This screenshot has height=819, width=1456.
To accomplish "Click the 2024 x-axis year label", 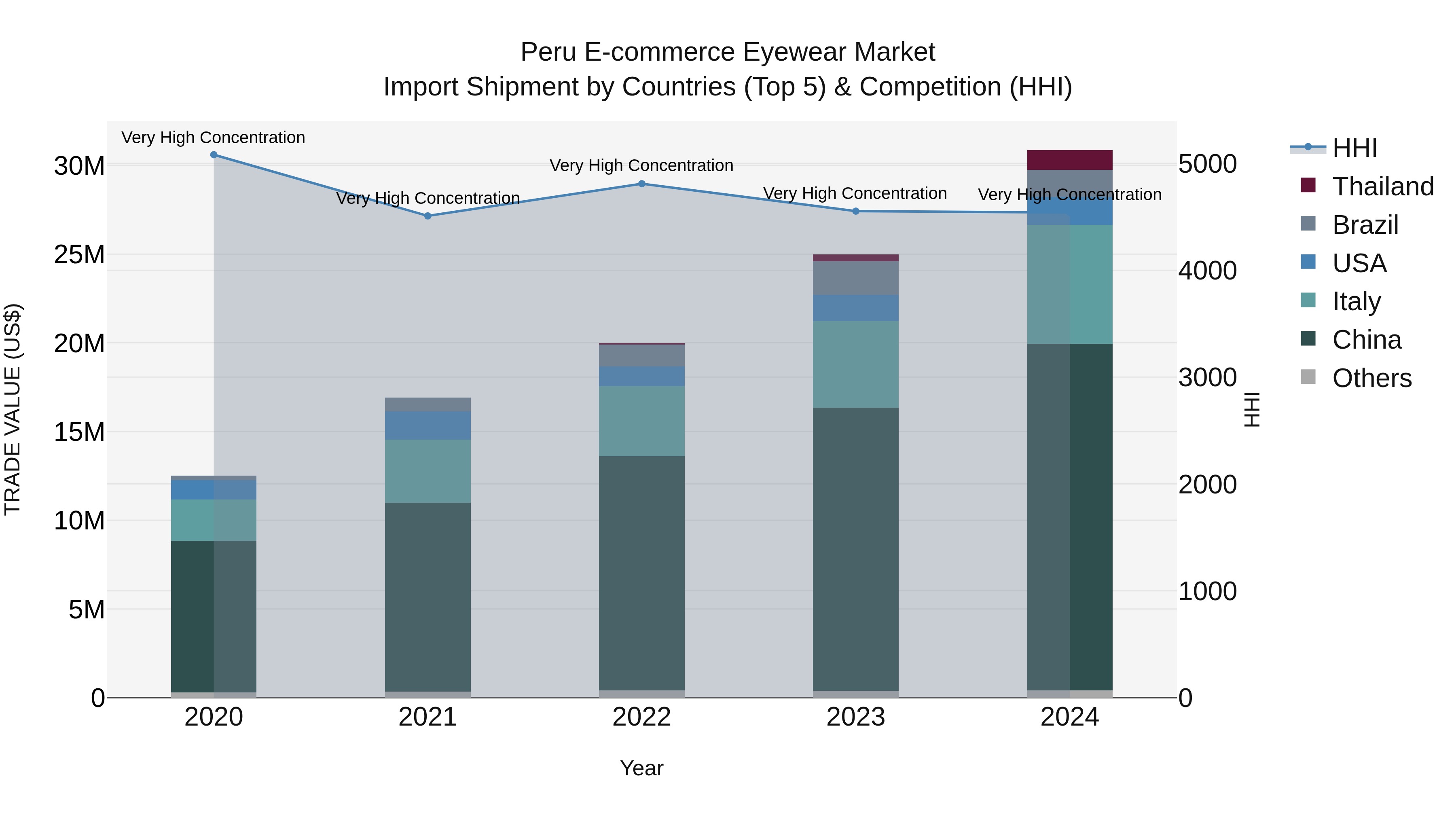I will [1070, 717].
